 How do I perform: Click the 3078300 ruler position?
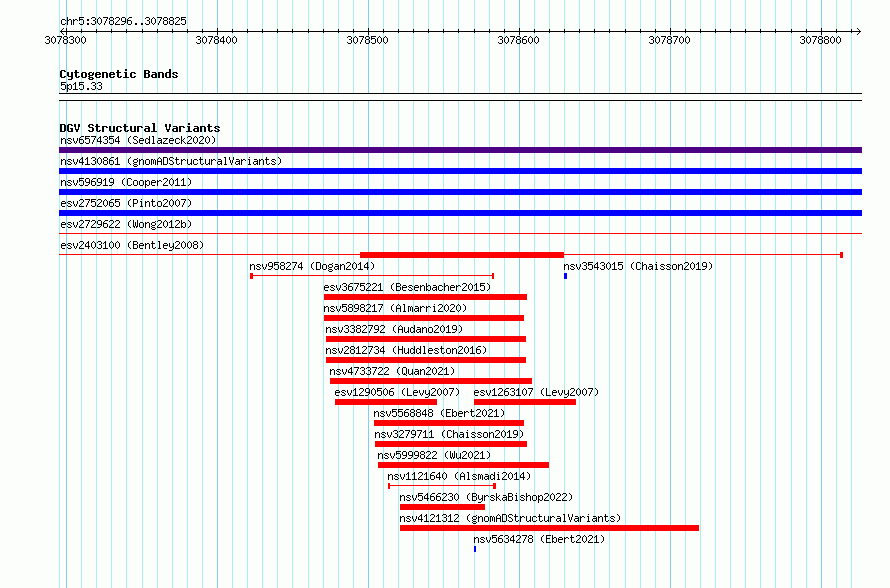(x=65, y=40)
